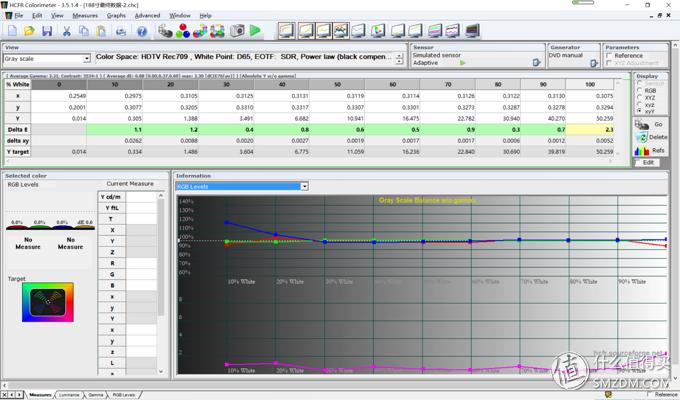The image size is (680, 400).
Task: Open a file with the folder icon
Action: tap(28, 31)
